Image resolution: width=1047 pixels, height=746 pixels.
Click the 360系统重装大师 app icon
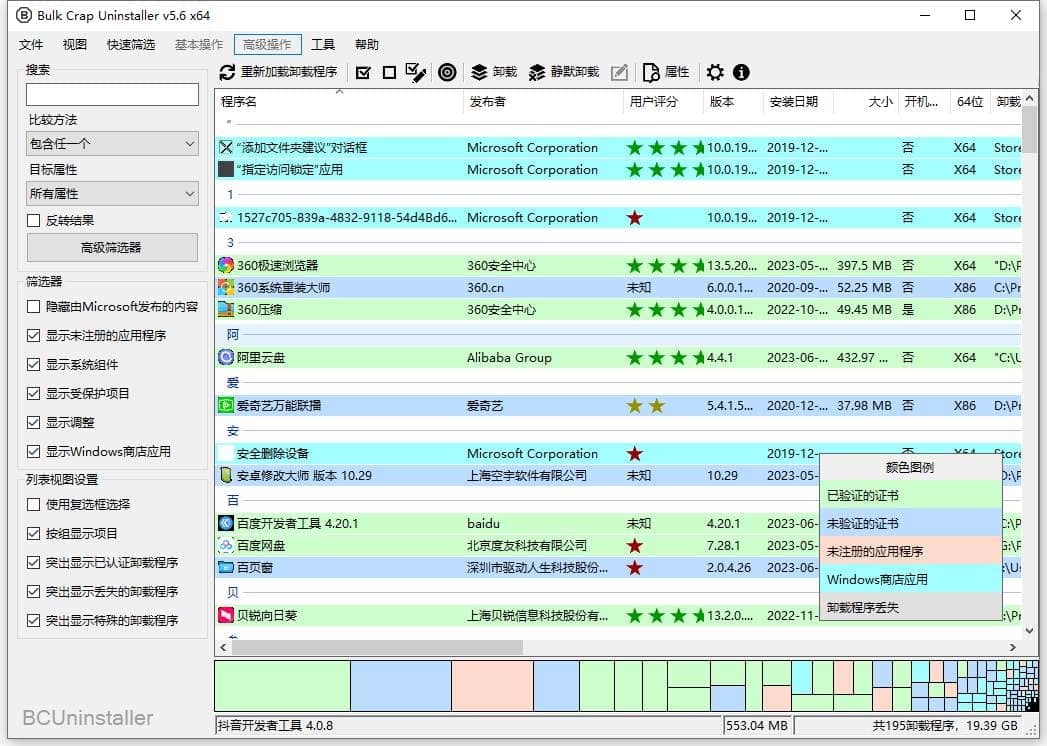(x=226, y=287)
